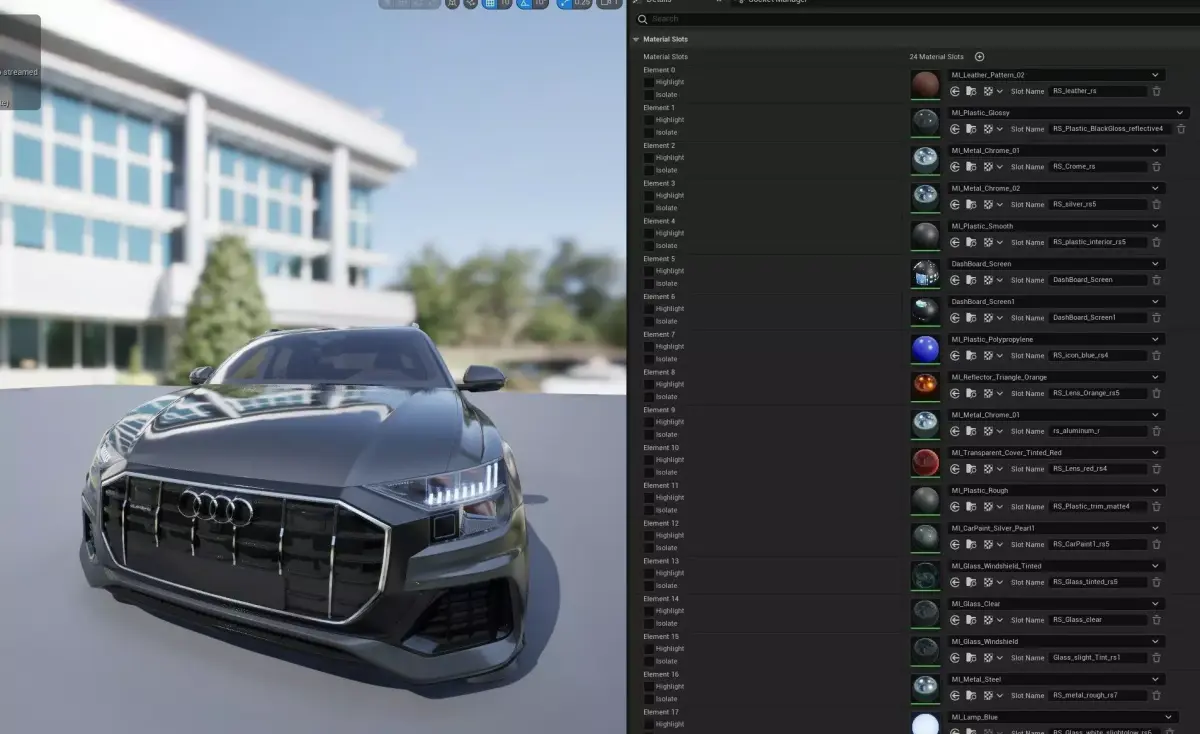Enable Isolate for Element 12
Viewport: 1200px width, 734px height.
tap(649, 548)
